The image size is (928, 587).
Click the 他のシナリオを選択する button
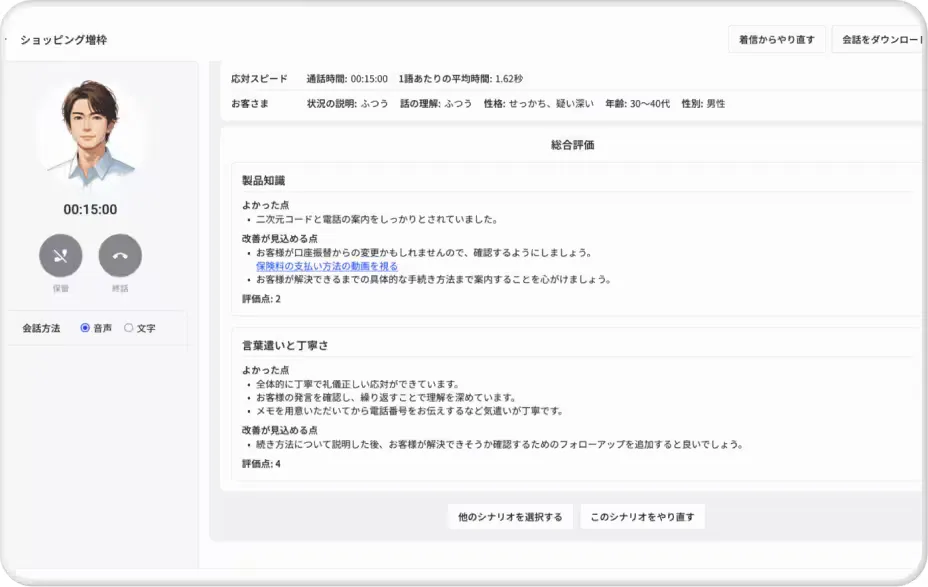[510, 517]
